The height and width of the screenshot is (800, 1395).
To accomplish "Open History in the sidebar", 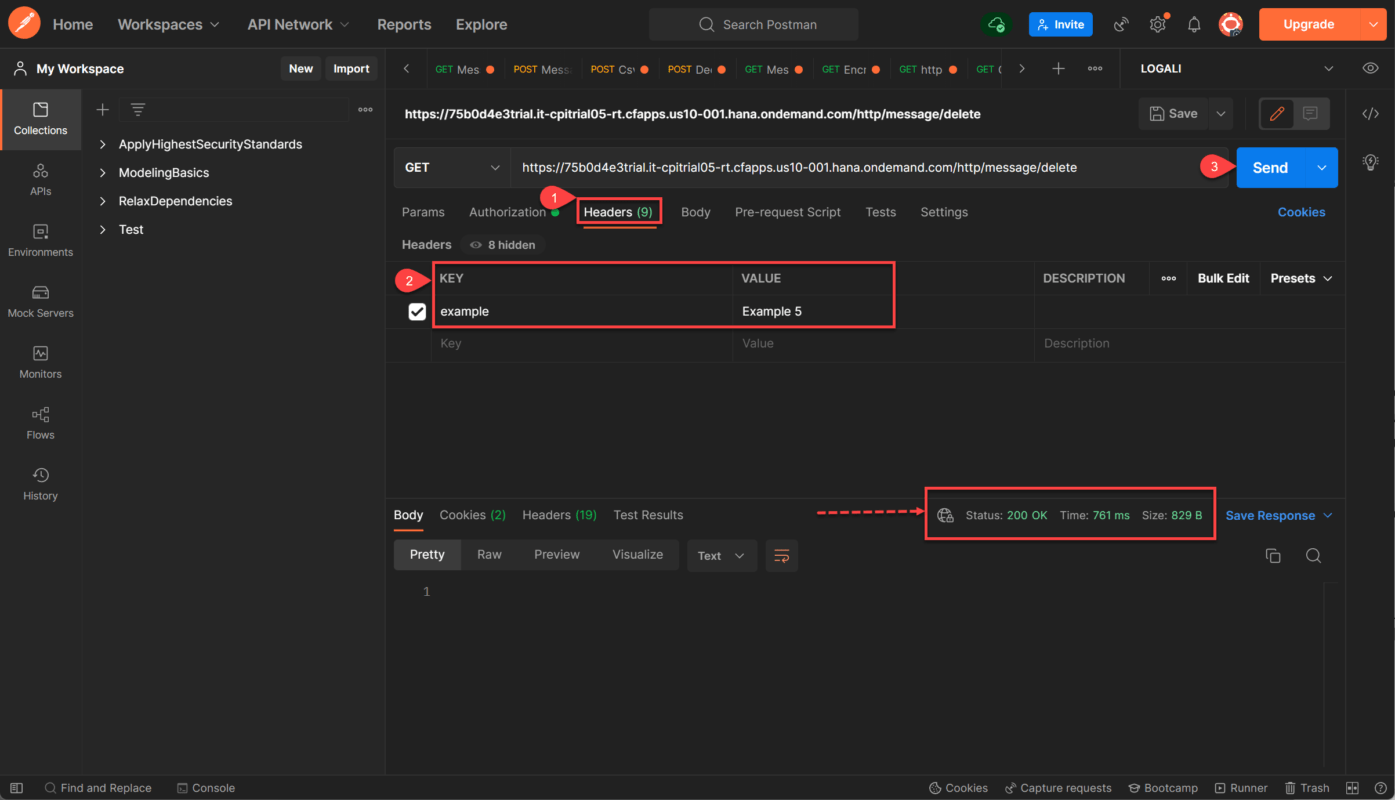I will pyautogui.click(x=40, y=485).
